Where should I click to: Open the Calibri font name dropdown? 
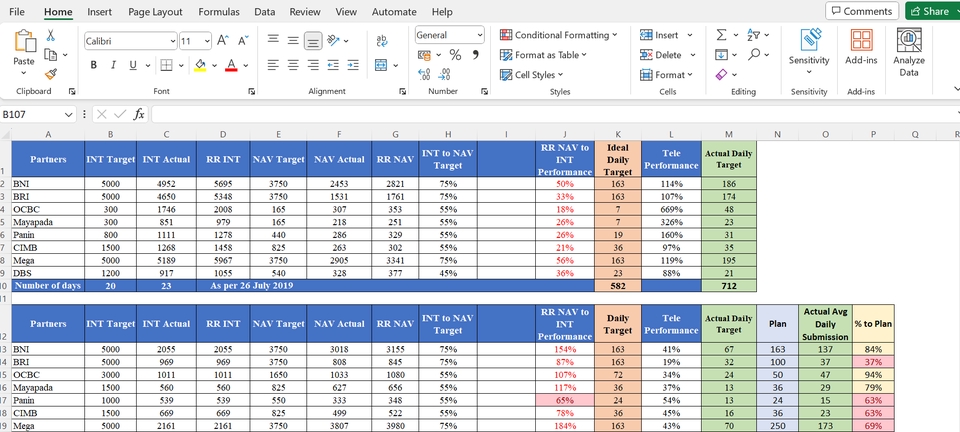point(173,41)
